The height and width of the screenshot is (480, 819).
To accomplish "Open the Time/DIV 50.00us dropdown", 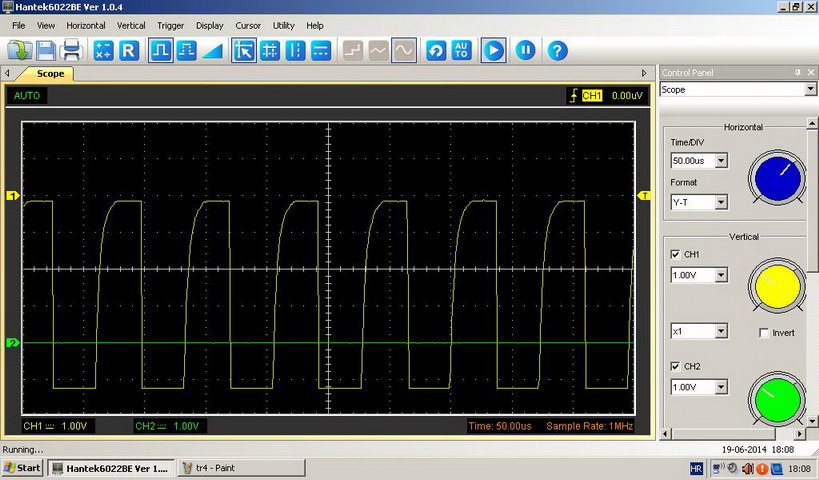I will point(721,161).
